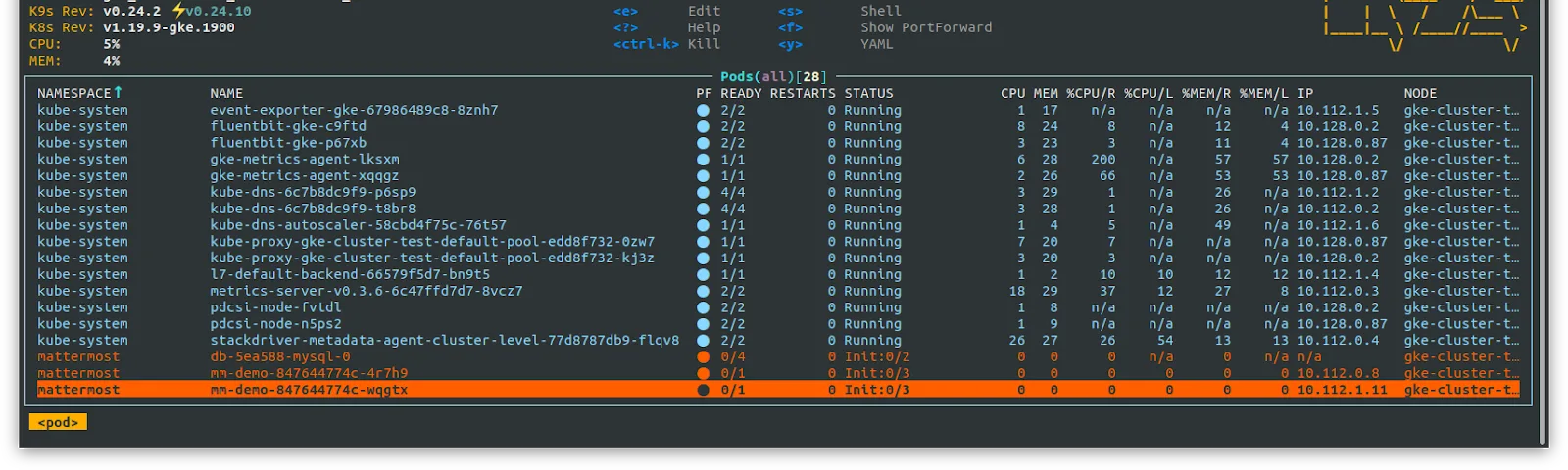Click the orange status dot for db-5ea588-mysql-0
The width and height of the screenshot is (1568, 470).
(x=703, y=357)
